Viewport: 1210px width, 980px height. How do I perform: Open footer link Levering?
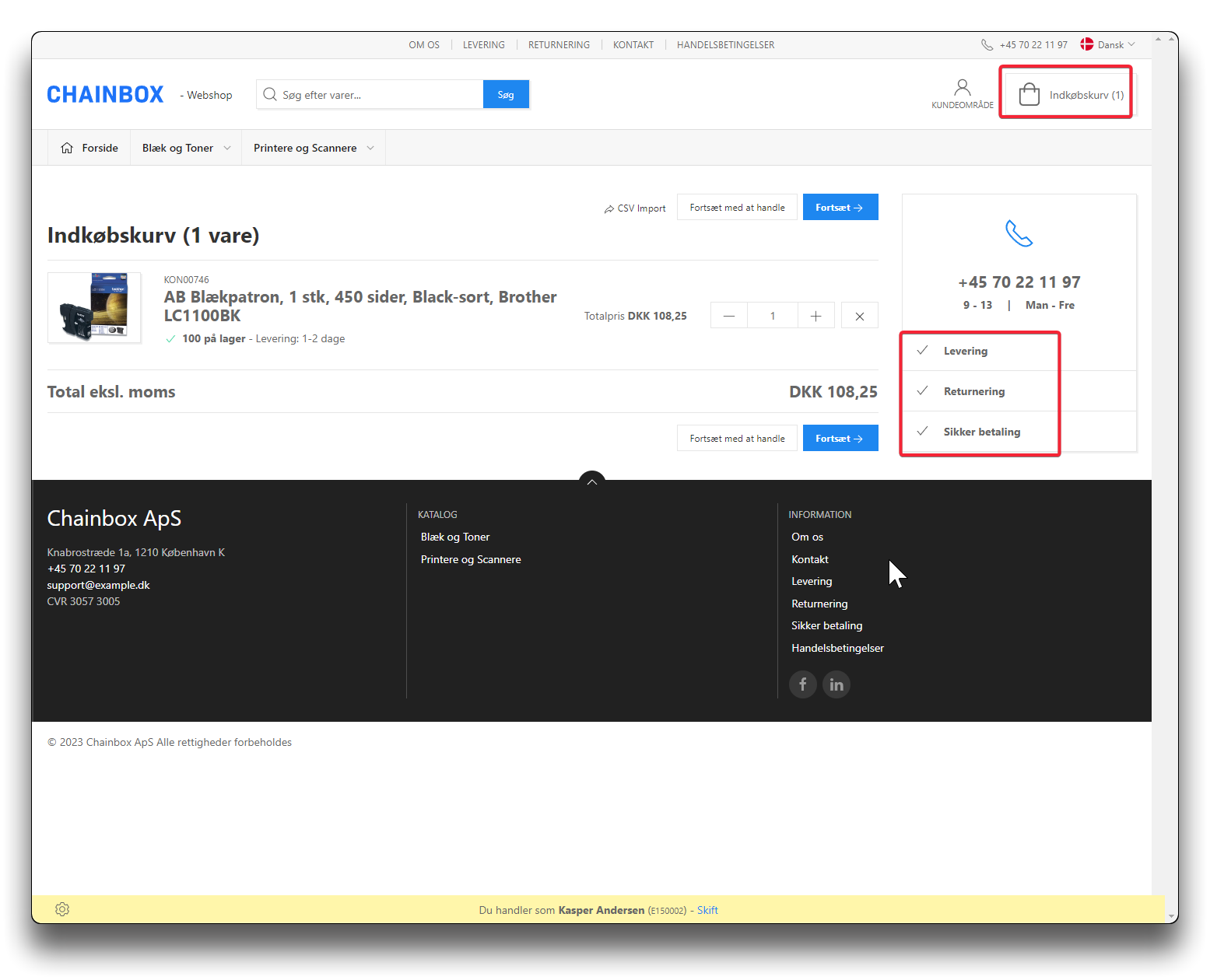[812, 581]
